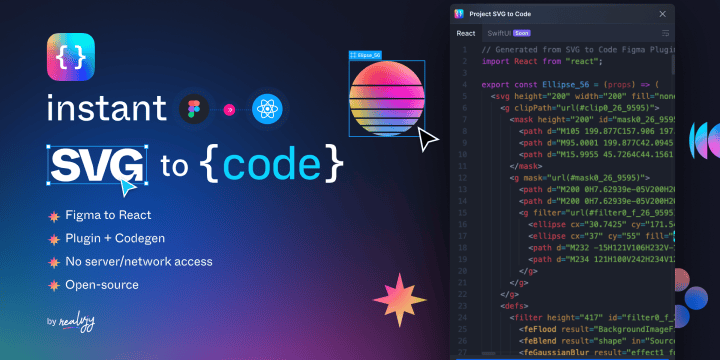This screenshot has height=360, width=720.
Task: Click the pink arrow connector icon
Action: tap(229, 110)
